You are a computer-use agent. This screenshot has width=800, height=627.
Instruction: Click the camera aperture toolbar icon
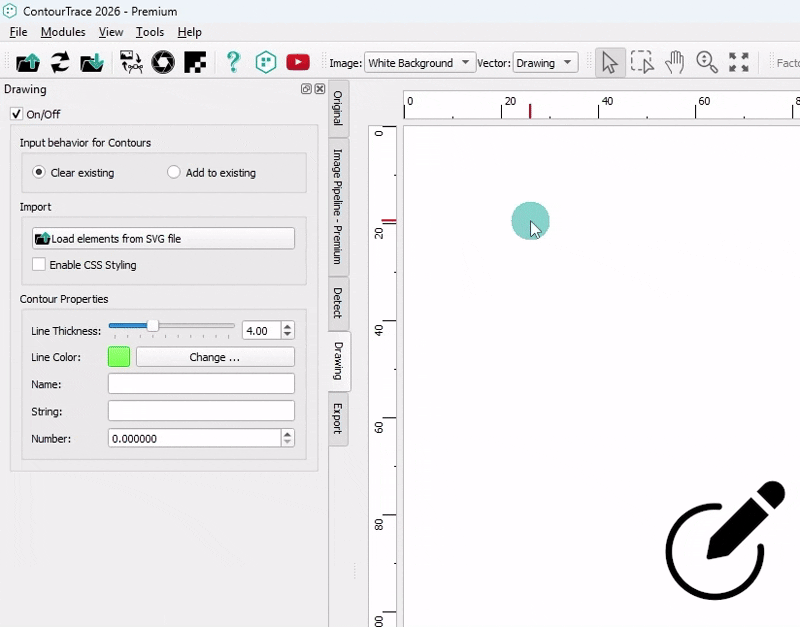163,63
